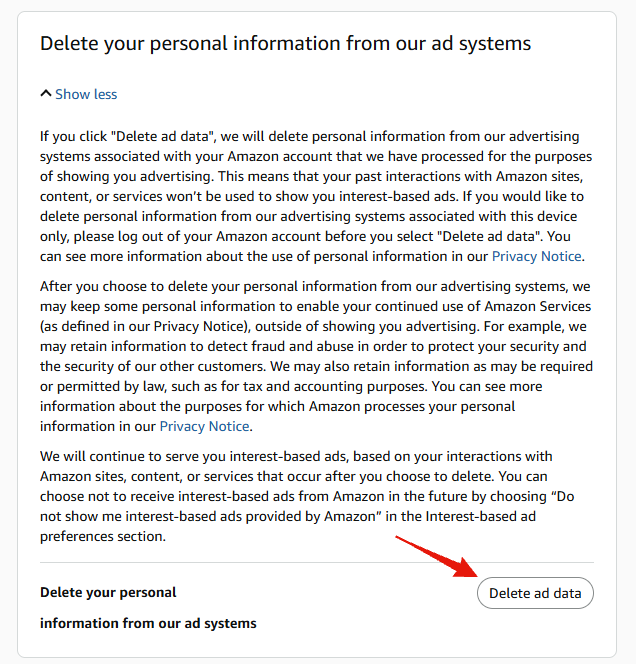Click the red arrow annotation
The image size is (636, 664).
coord(437,556)
